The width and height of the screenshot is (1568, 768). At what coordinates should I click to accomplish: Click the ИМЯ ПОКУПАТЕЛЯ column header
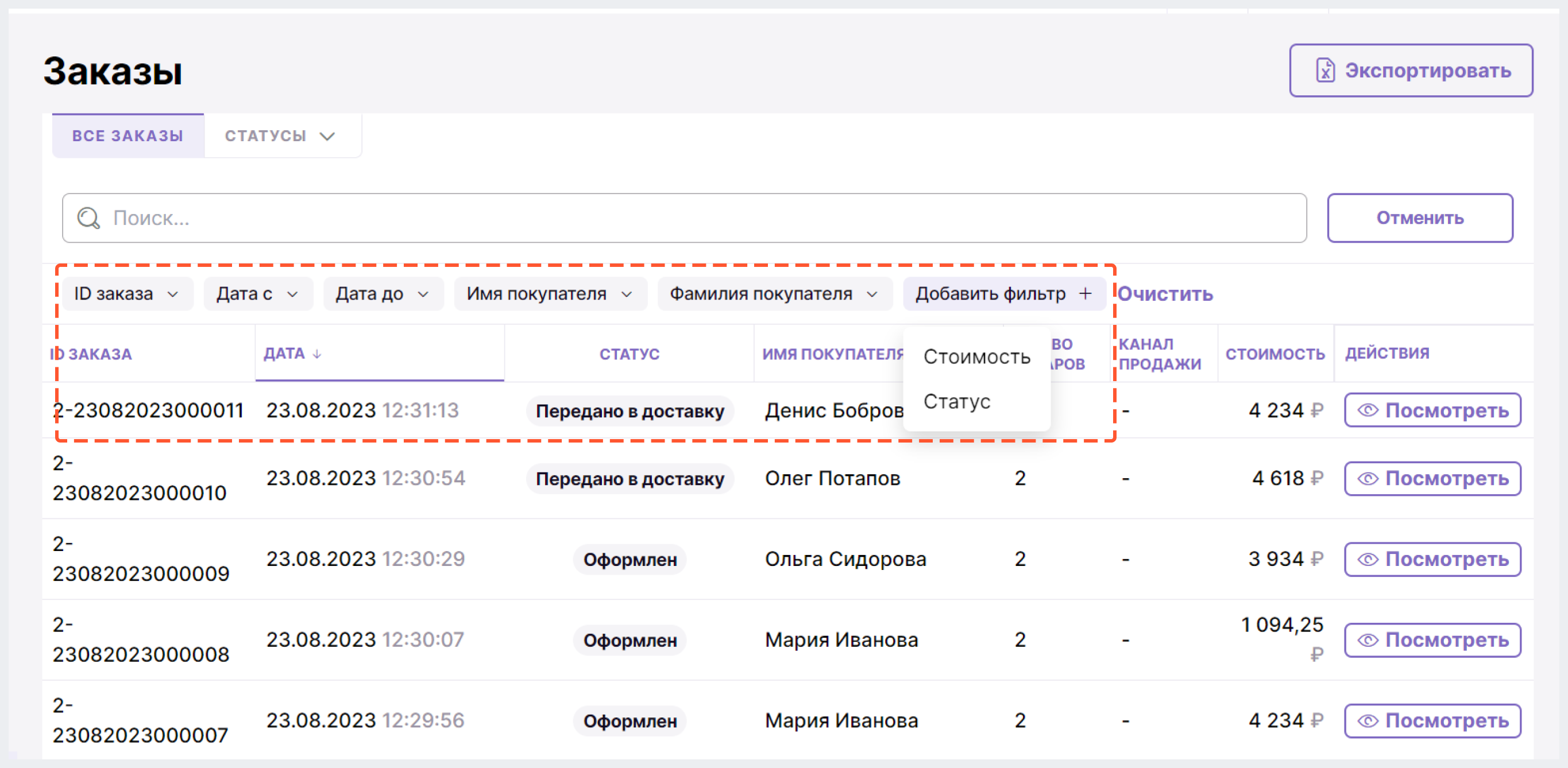tap(832, 354)
